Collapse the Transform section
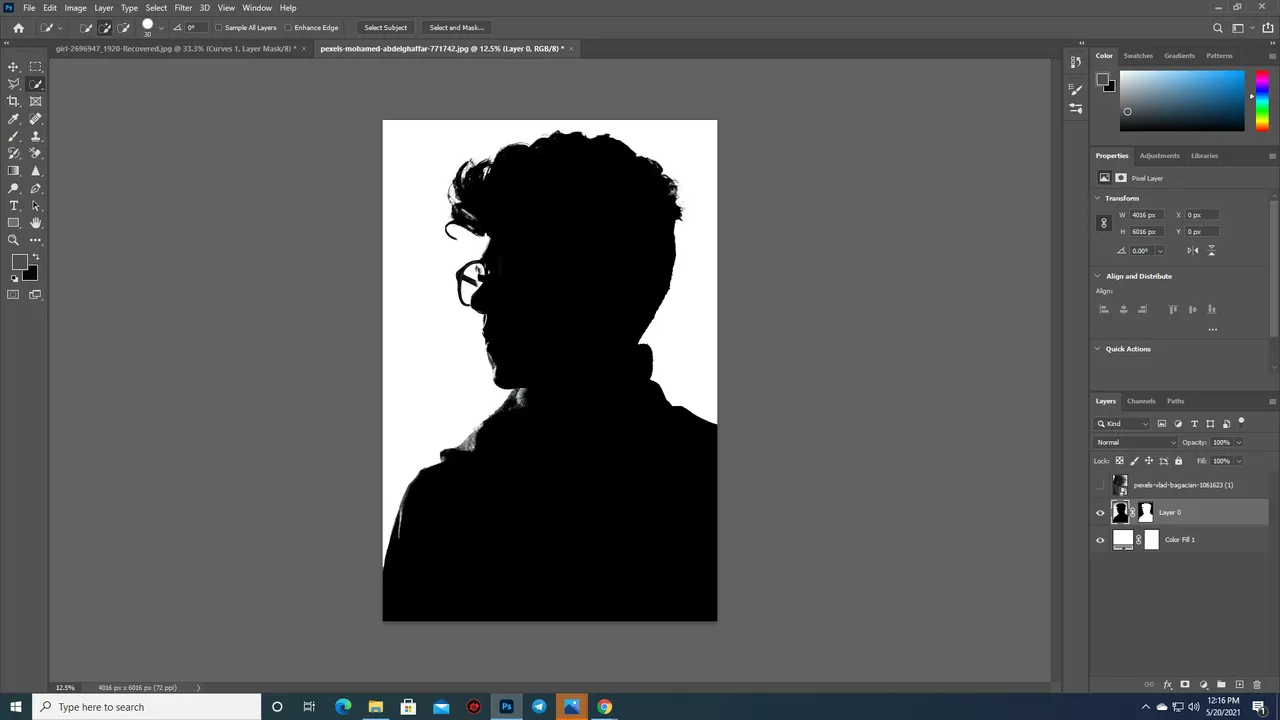 [x=1097, y=198]
